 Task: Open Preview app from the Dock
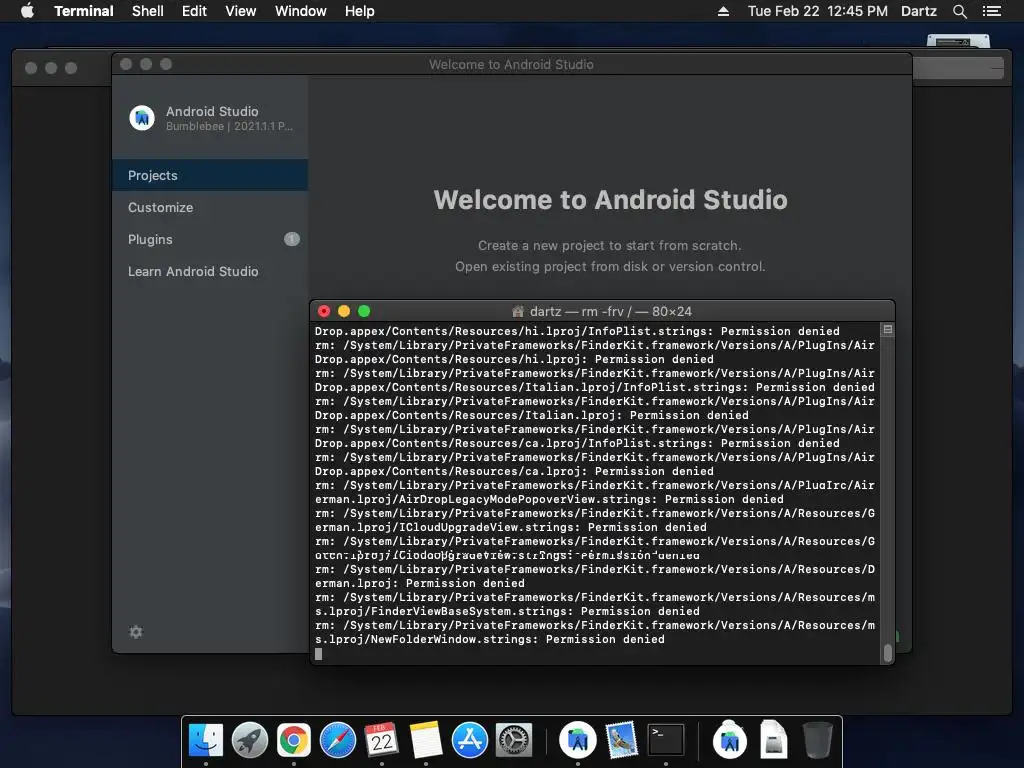tap(621, 740)
